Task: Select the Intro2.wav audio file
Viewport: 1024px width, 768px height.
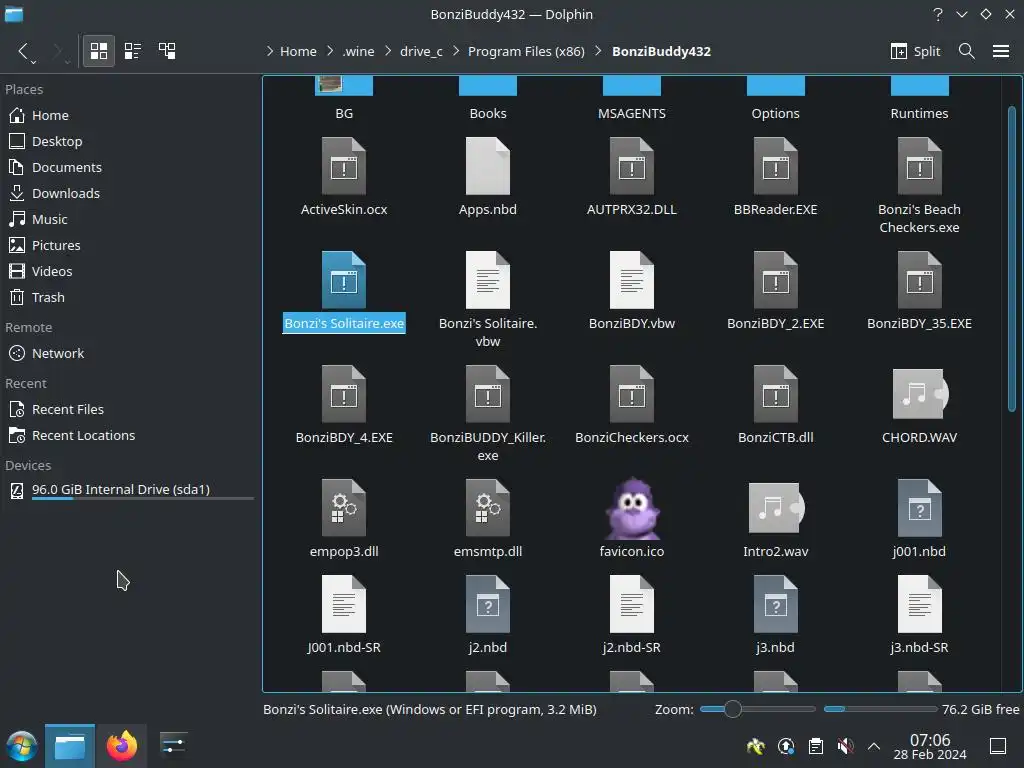Action: click(776, 519)
